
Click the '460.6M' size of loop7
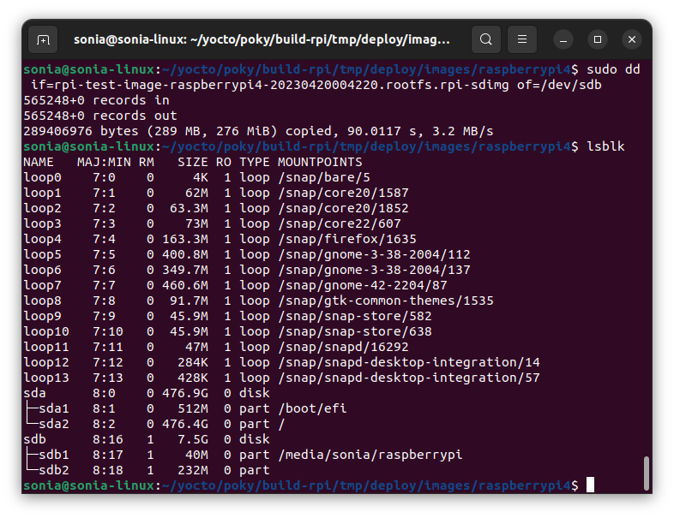tap(185, 286)
